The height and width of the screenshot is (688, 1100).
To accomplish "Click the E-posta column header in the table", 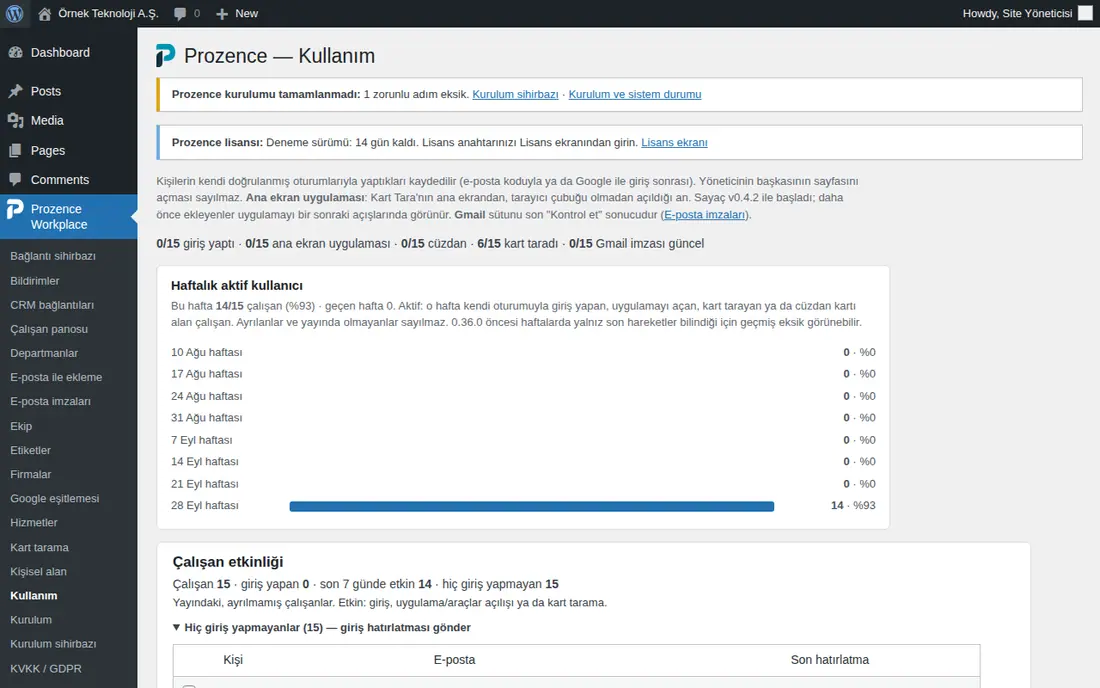I will [455, 660].
